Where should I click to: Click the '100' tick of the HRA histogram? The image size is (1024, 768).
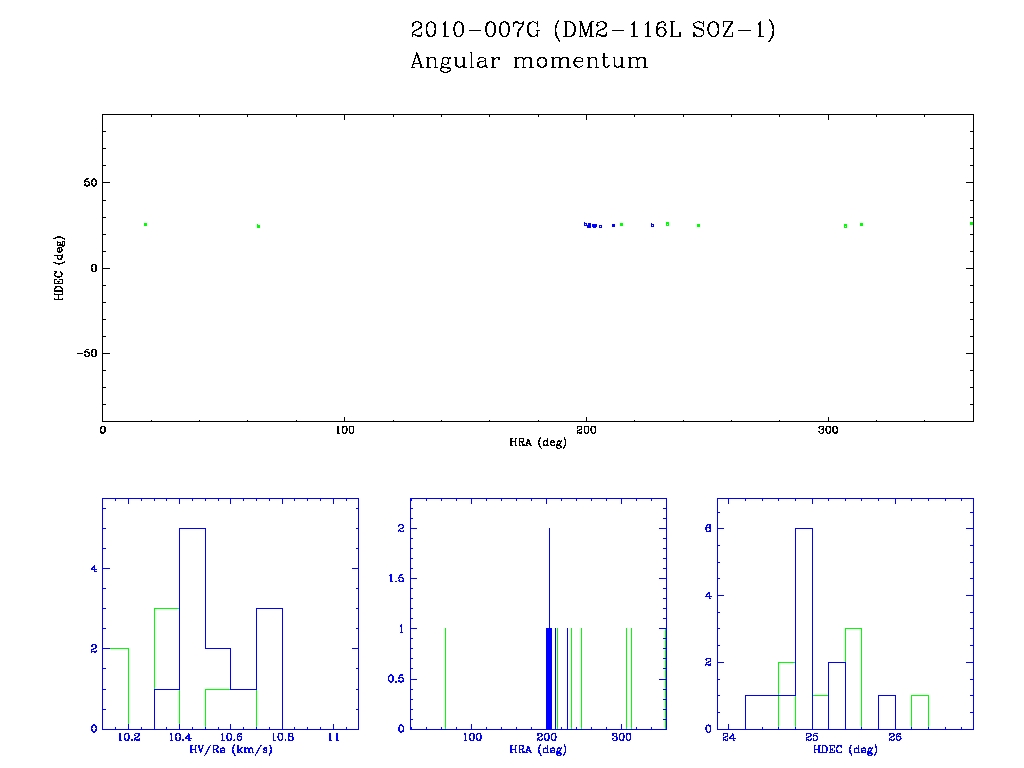[x=472, y=737]
